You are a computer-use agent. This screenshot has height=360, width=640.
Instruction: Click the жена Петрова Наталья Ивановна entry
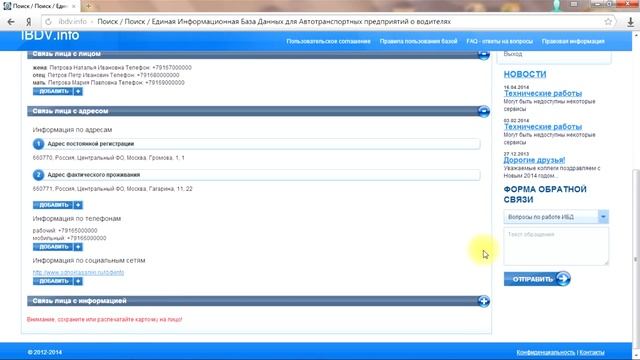coord(112,68)
